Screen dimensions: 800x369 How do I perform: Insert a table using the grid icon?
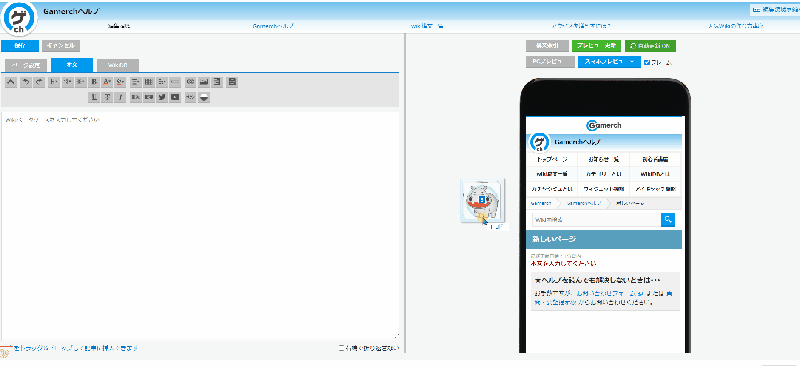[x=148, y=82]
